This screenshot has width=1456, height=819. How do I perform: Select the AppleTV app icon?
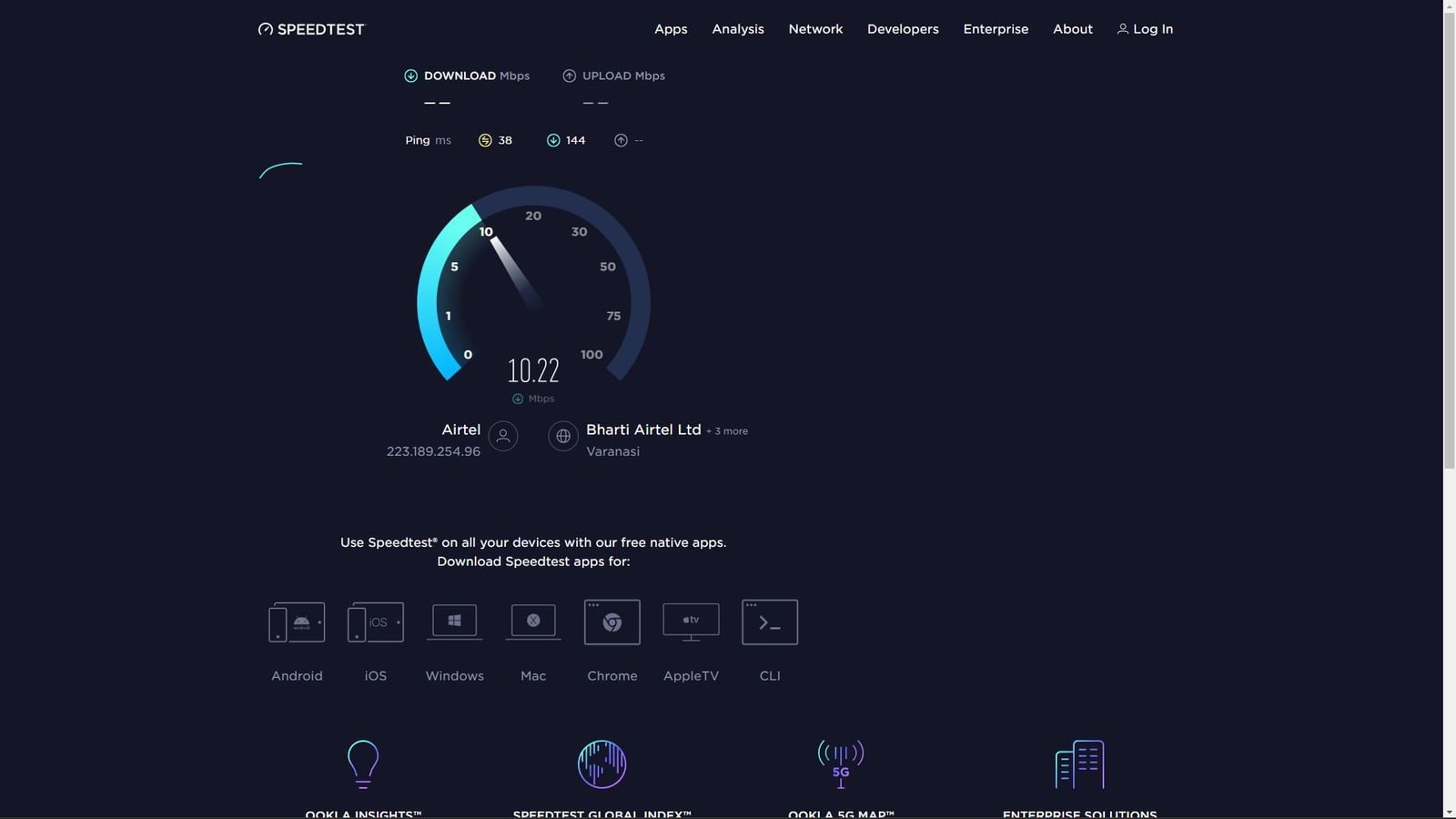click(x=691, y=622)
